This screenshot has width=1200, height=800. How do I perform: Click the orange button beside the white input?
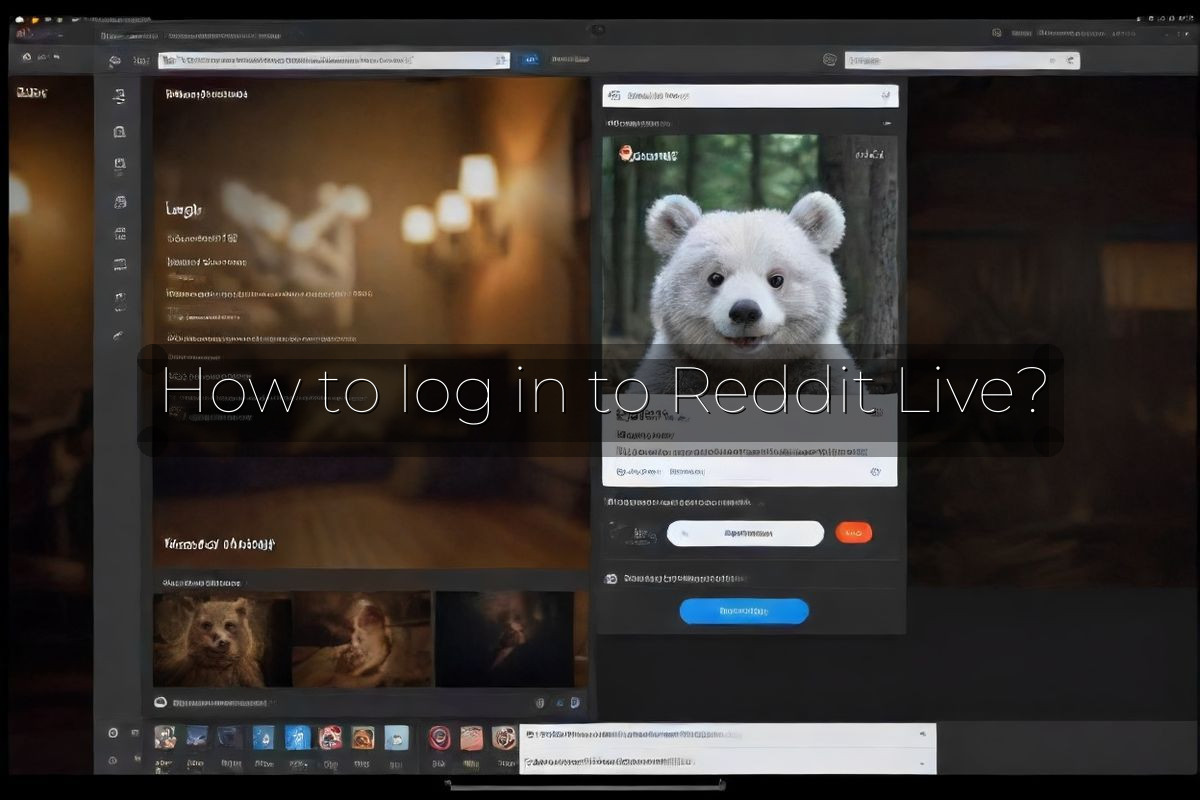click(853, 533)
